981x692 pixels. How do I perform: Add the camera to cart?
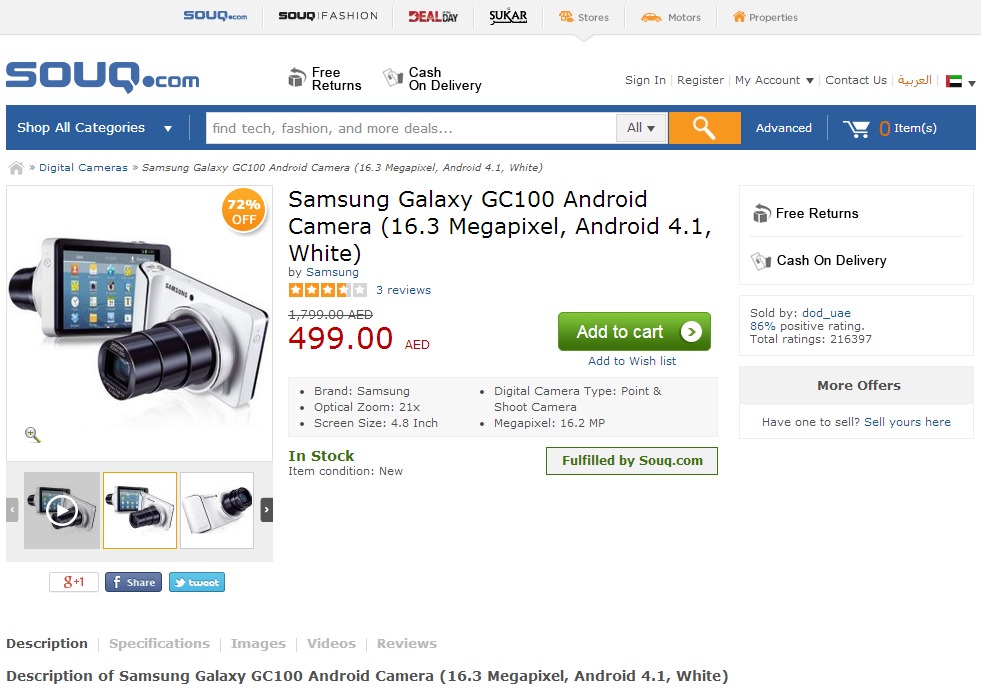click(634, 332)
